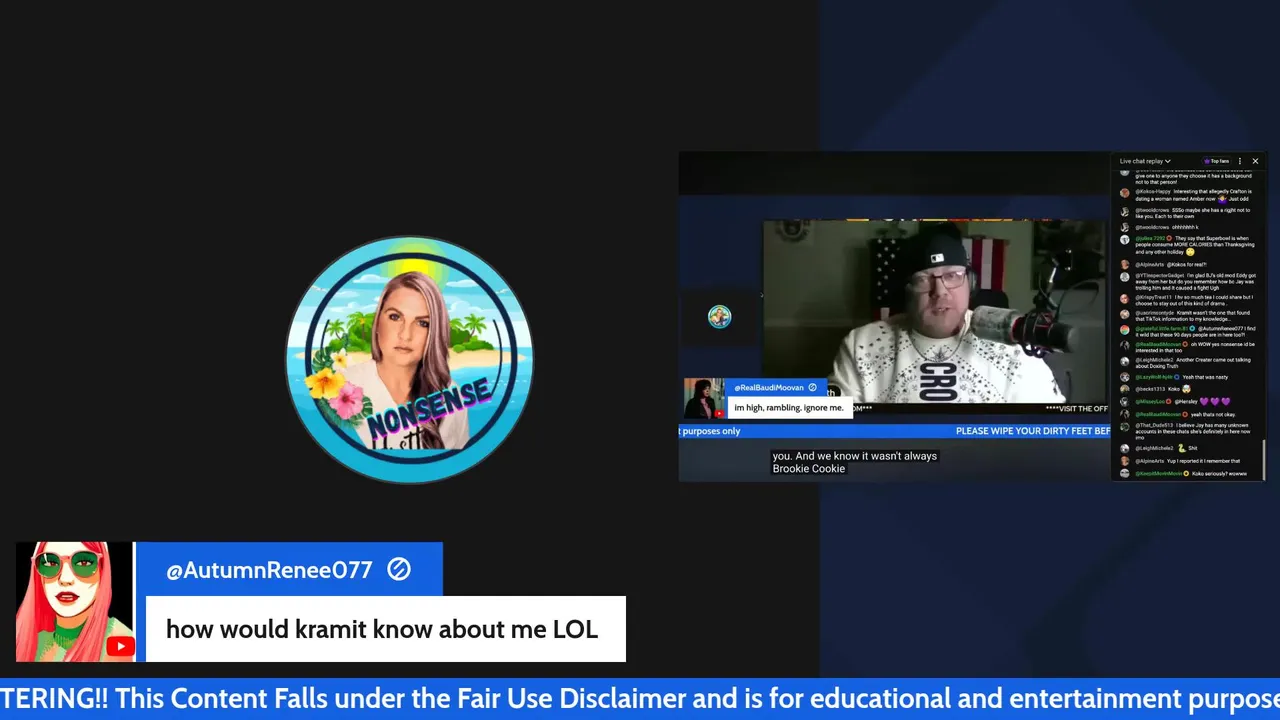1280x720 pixels.
Task: Click the That_Dude513 chat message about Joy
Action: click(x=1191, y=431)
